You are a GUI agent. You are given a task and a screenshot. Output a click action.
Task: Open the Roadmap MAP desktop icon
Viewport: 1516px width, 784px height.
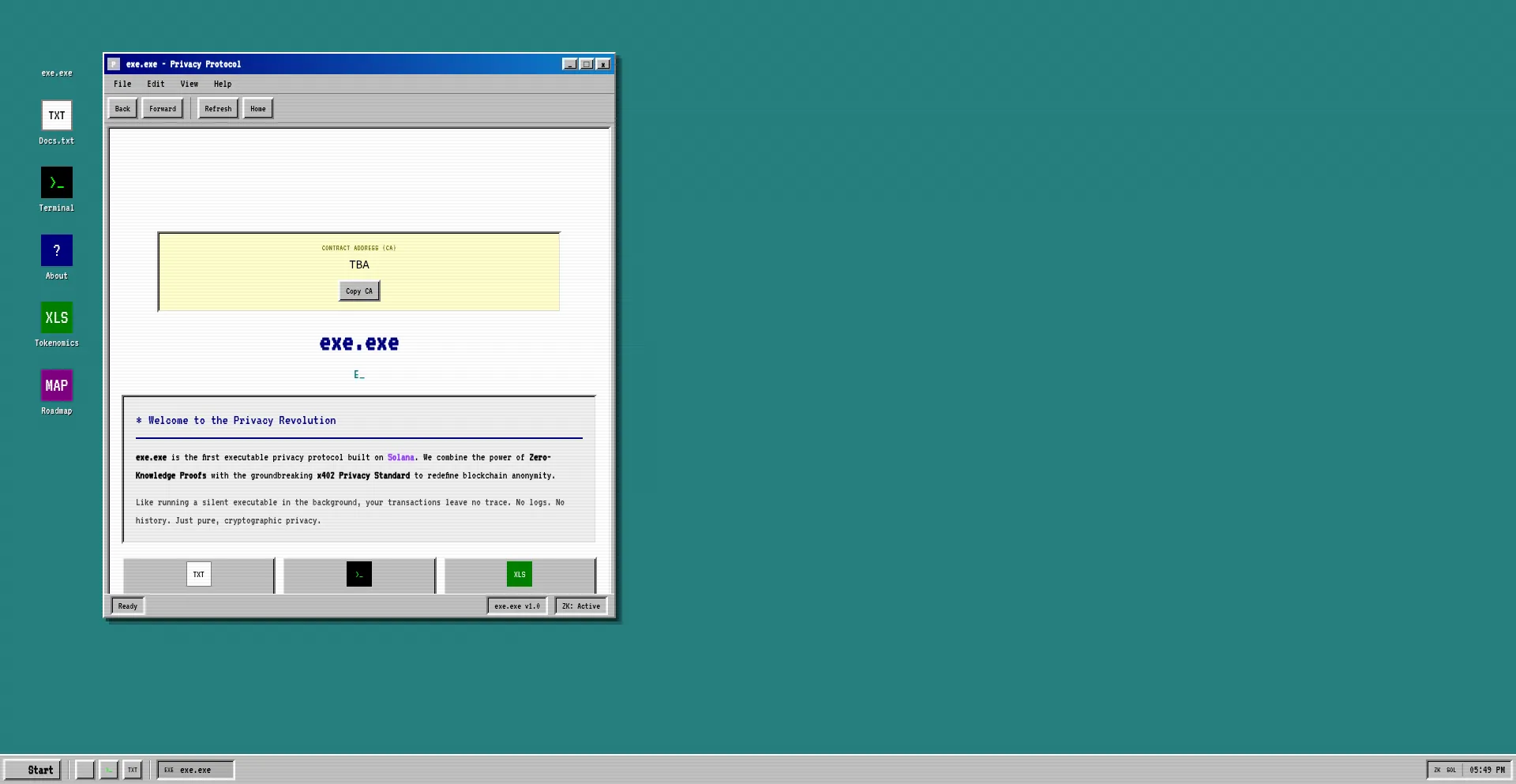point(57,386)
